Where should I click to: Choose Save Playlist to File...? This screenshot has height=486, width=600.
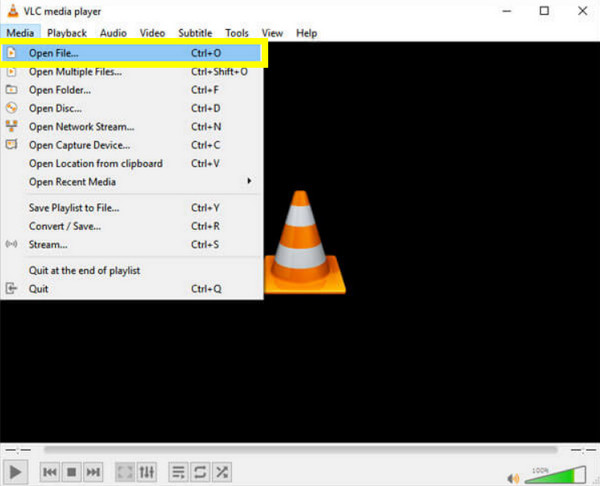tap(132, 208)
